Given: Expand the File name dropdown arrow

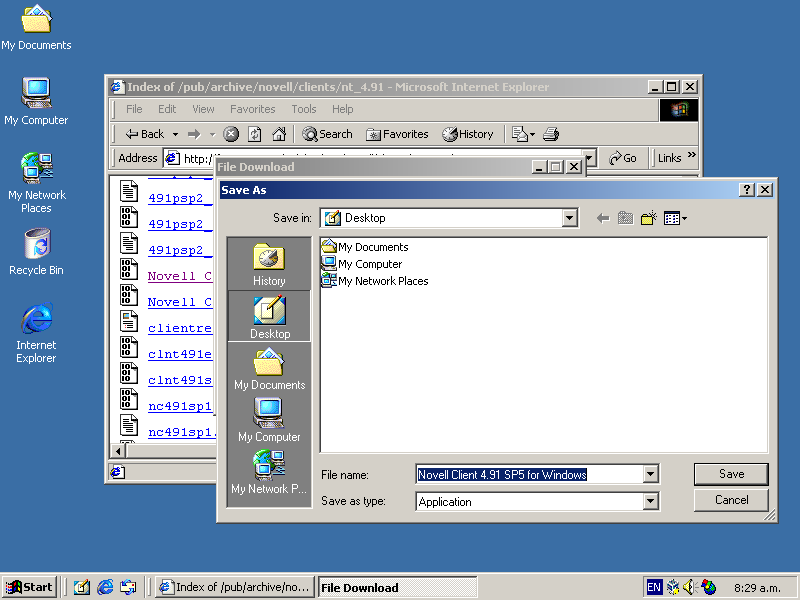Looking at the screenshot, I should point(651,474).
